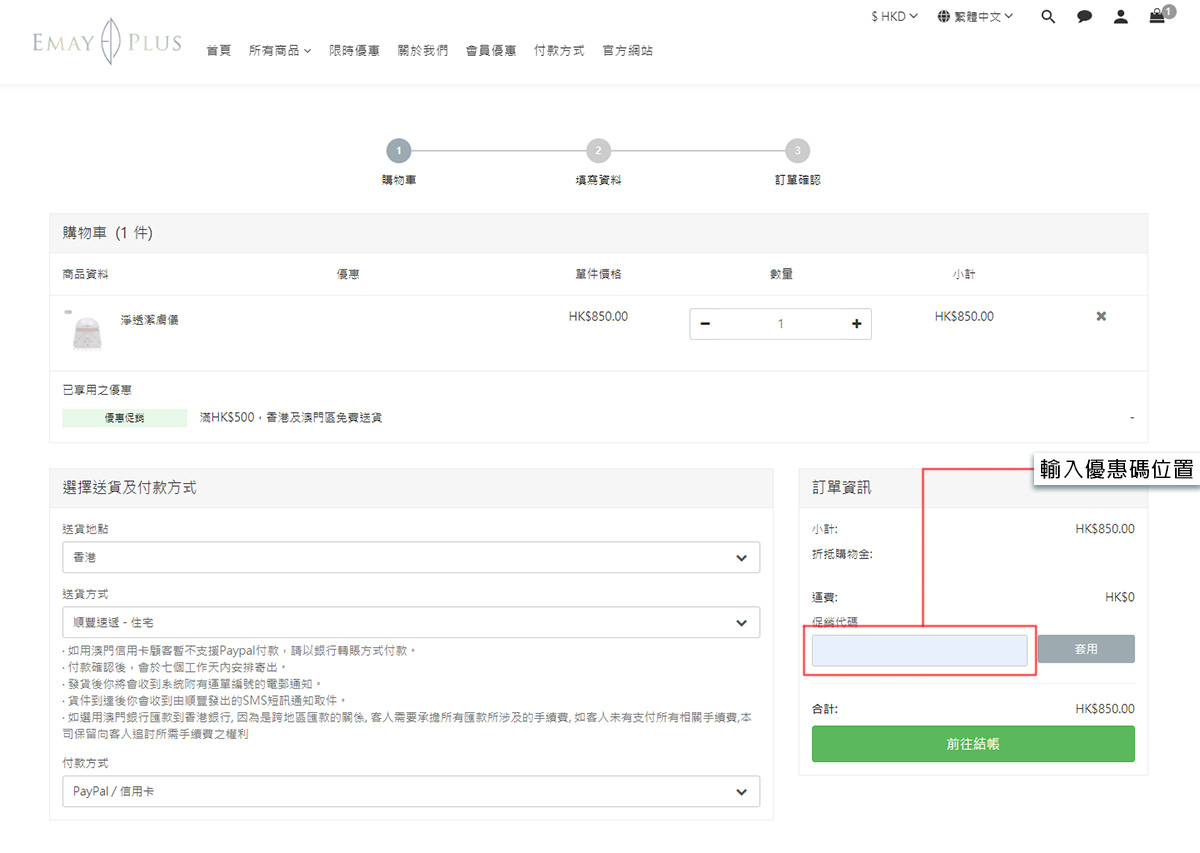Expand the 送貨方式 dropdown

point(411,623)
